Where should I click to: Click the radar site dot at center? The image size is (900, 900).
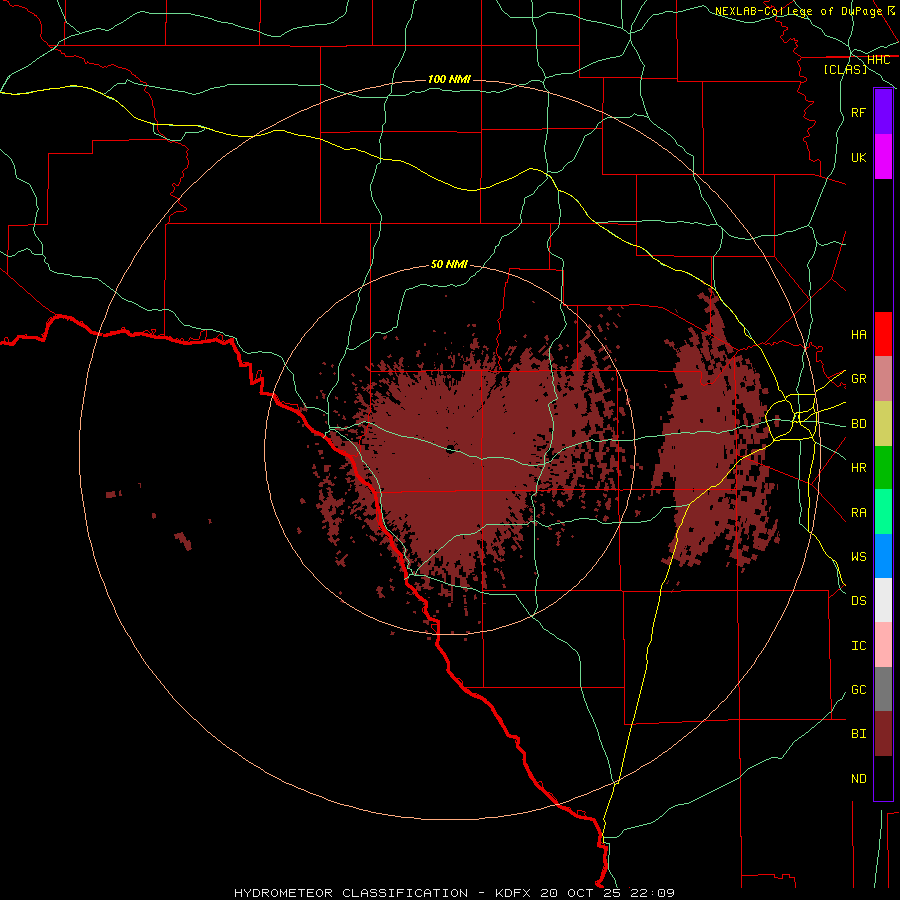[x=450, y=449]
